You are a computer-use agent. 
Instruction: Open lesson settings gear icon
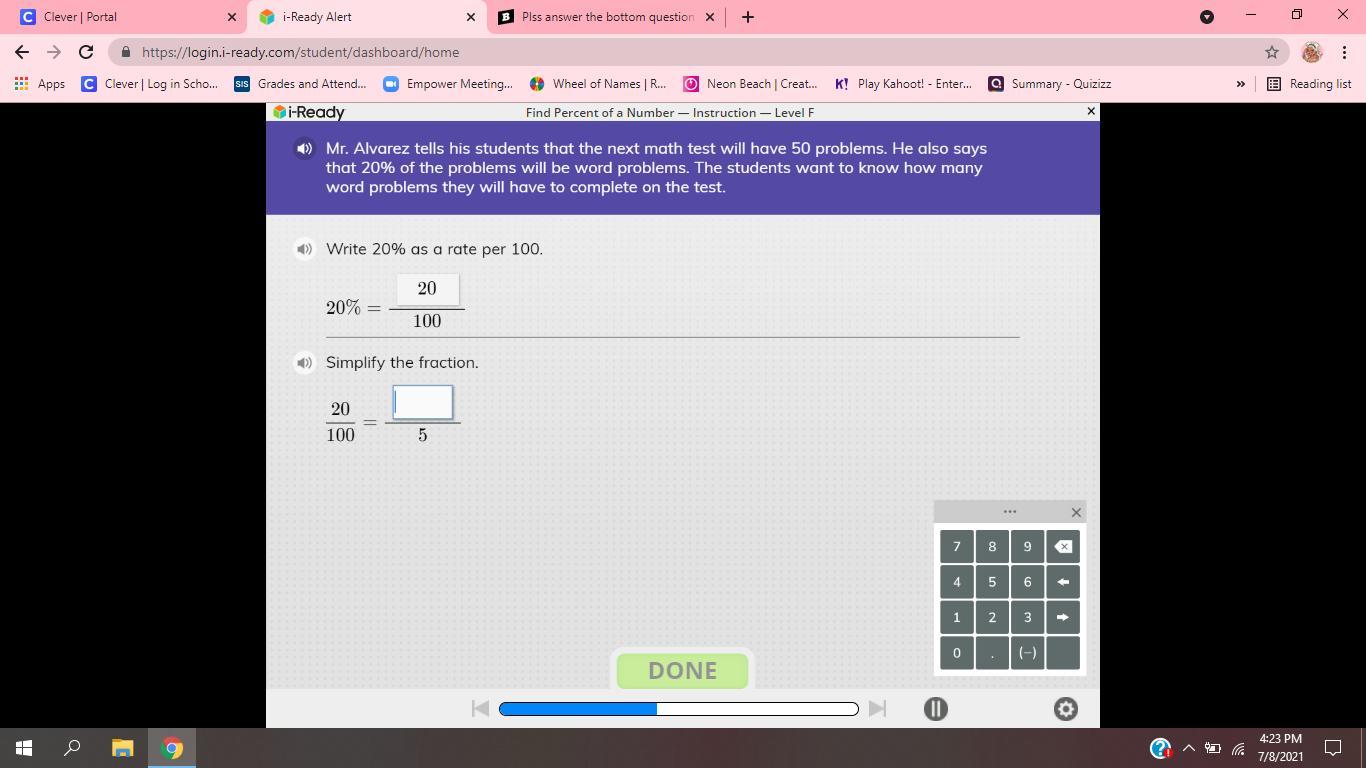tap(1066, 708)
